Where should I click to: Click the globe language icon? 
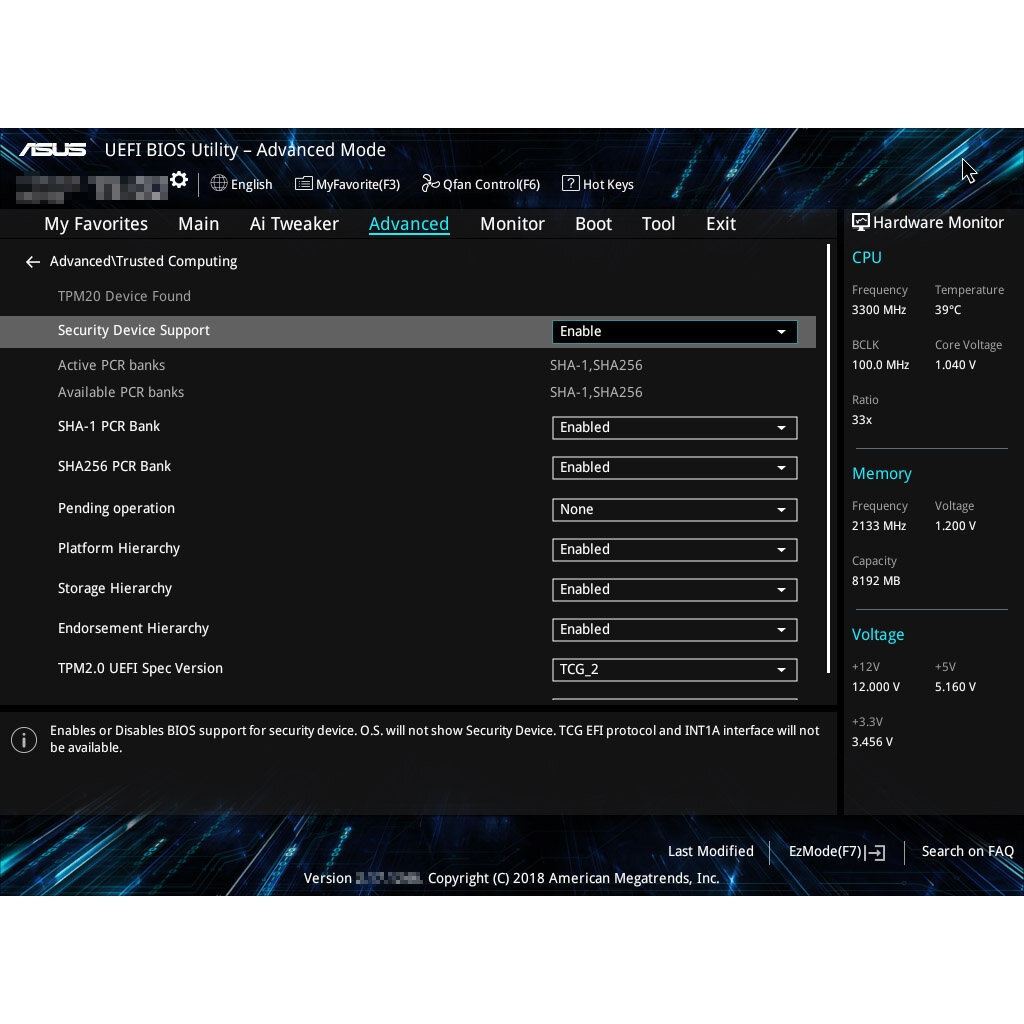(x=219, y=184)
